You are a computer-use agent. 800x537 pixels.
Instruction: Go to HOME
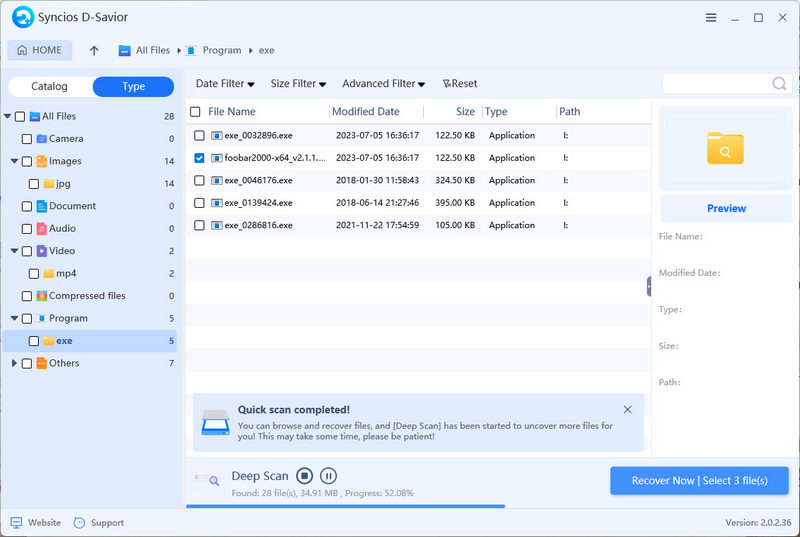(40, 50)
